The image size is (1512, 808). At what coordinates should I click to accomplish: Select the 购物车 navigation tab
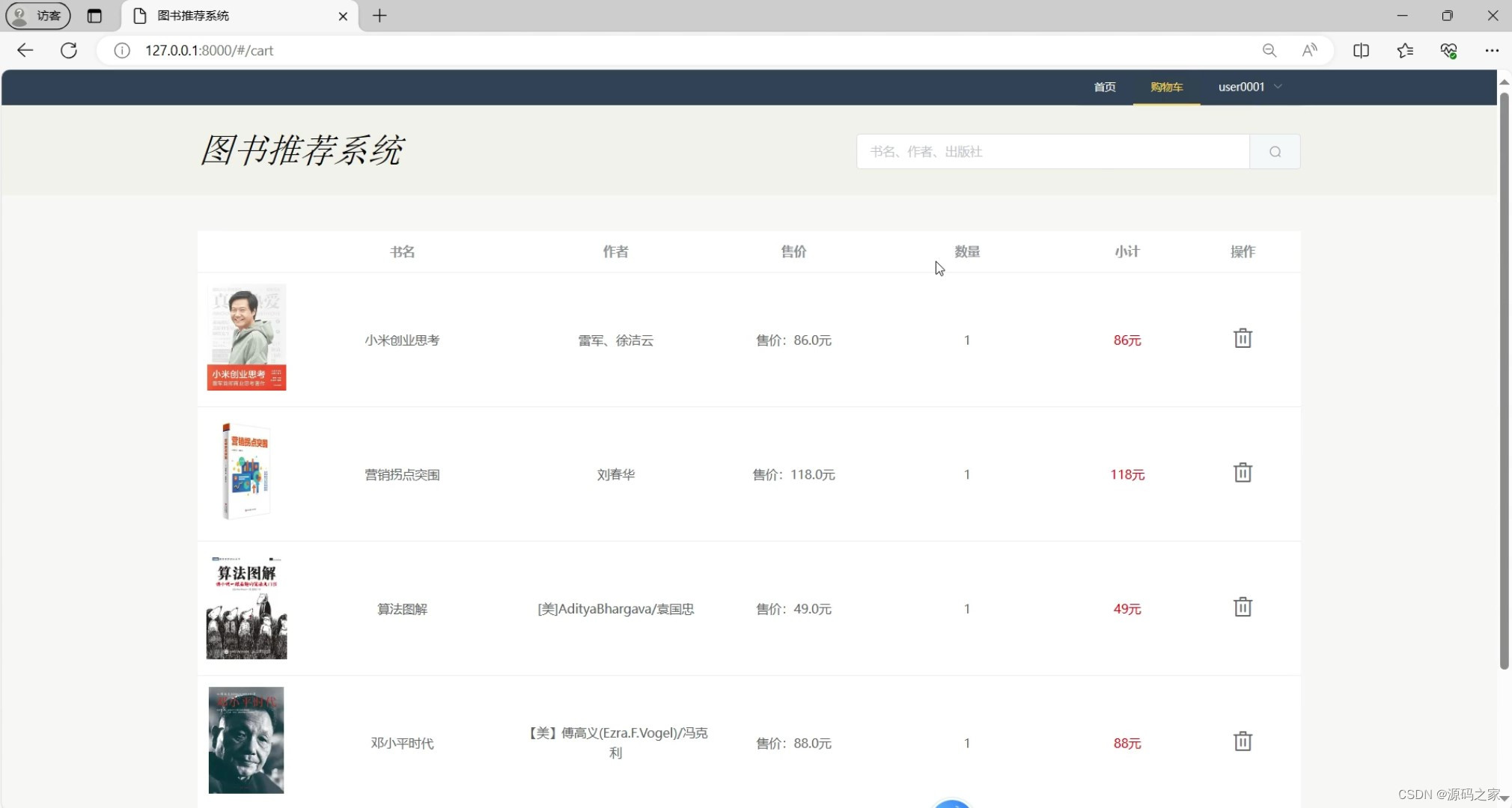(1166, 87)
